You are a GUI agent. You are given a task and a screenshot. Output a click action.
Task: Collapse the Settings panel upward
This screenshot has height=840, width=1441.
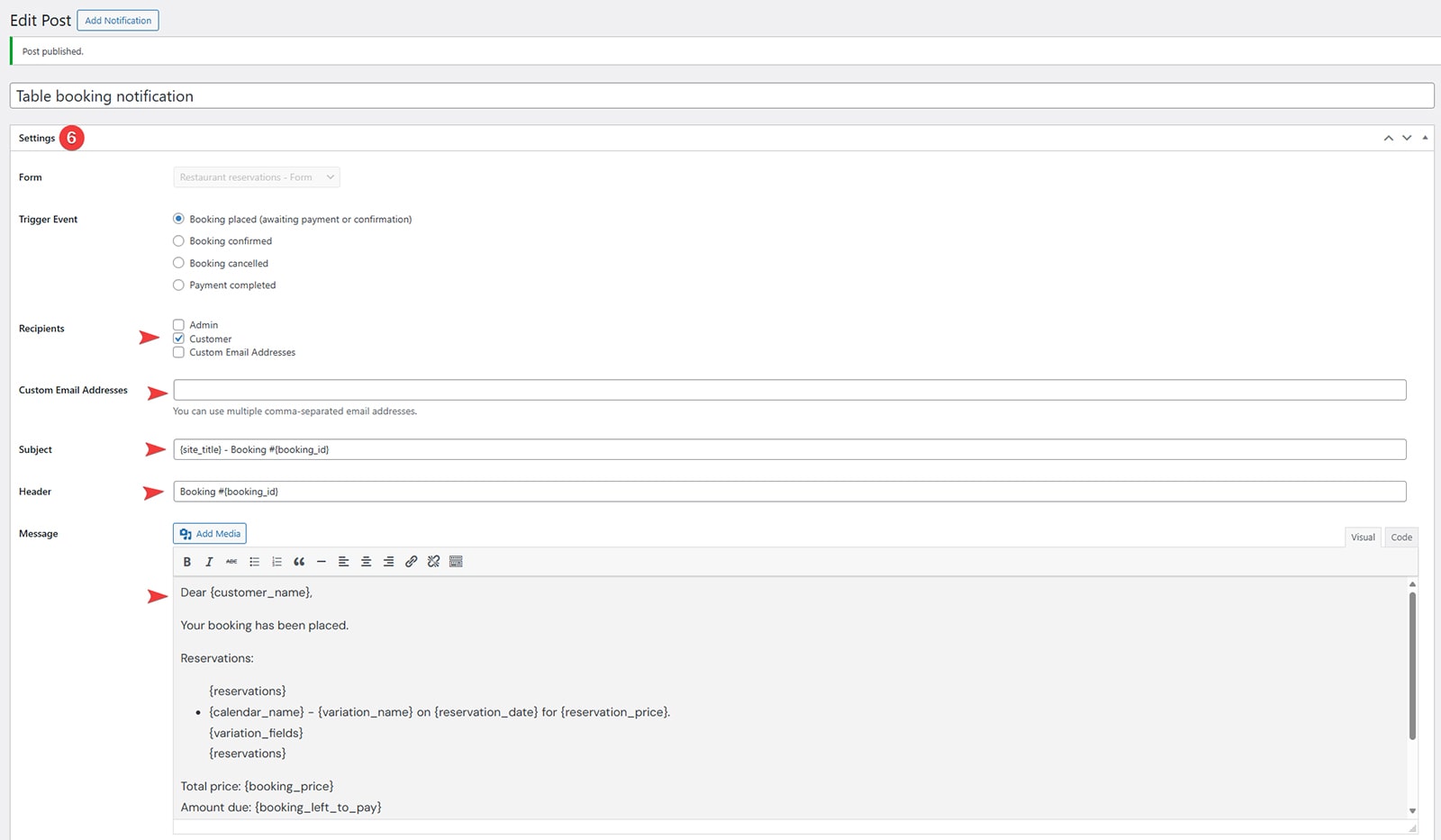[x=1387, y=137]
